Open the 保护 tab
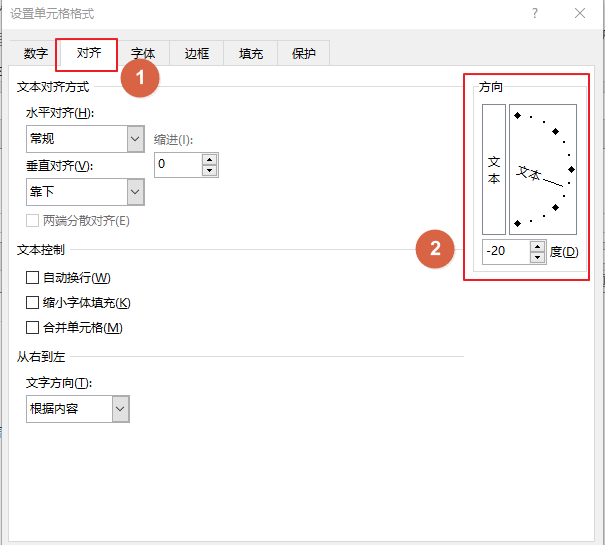The height and width of the screenshot is (545, 605). 303,54
